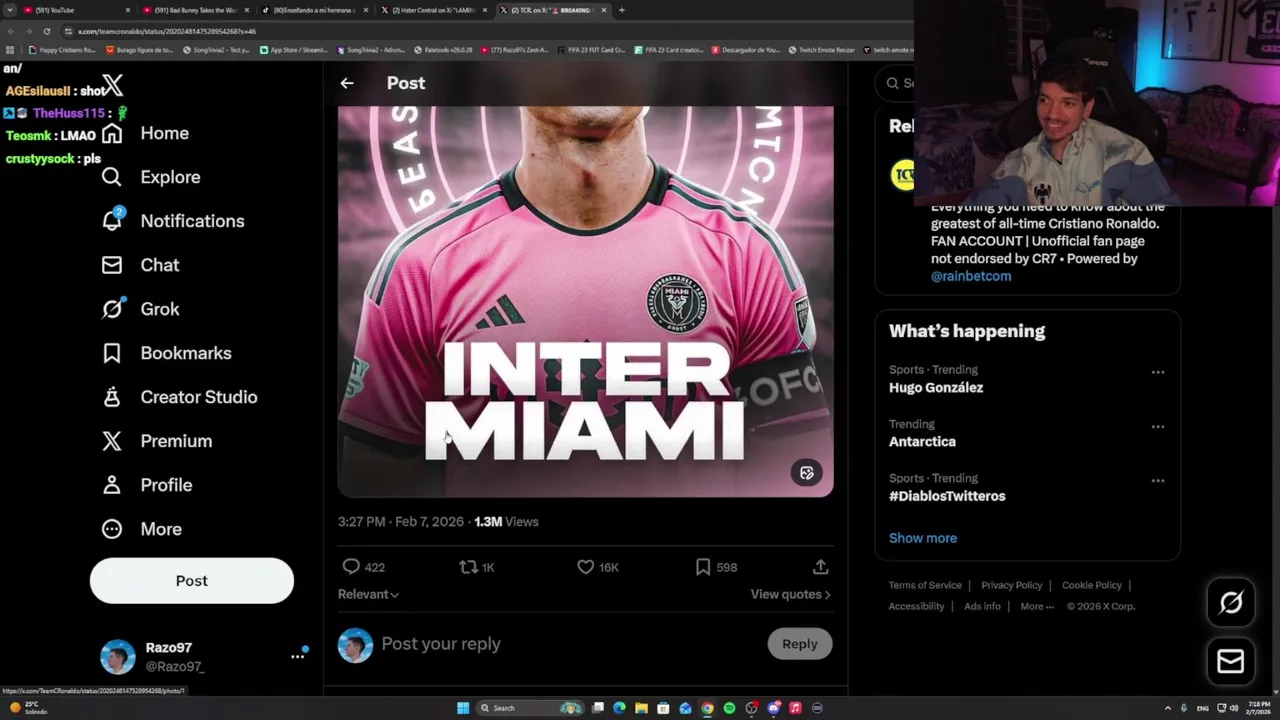
Task: Open the floating Grok button at bottom right
Action: pyautogui.click(x=1231, y=602)
